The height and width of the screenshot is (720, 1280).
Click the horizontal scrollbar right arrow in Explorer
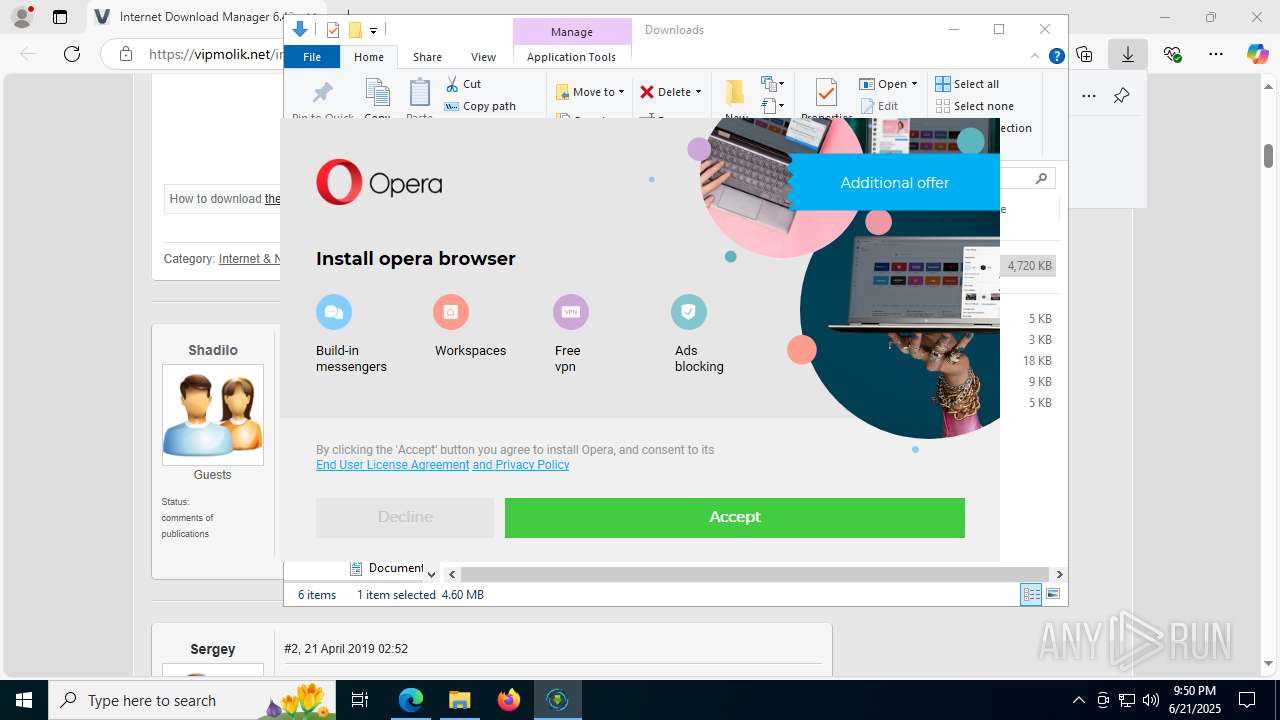pyautogui.click(x=1059, y=574)
